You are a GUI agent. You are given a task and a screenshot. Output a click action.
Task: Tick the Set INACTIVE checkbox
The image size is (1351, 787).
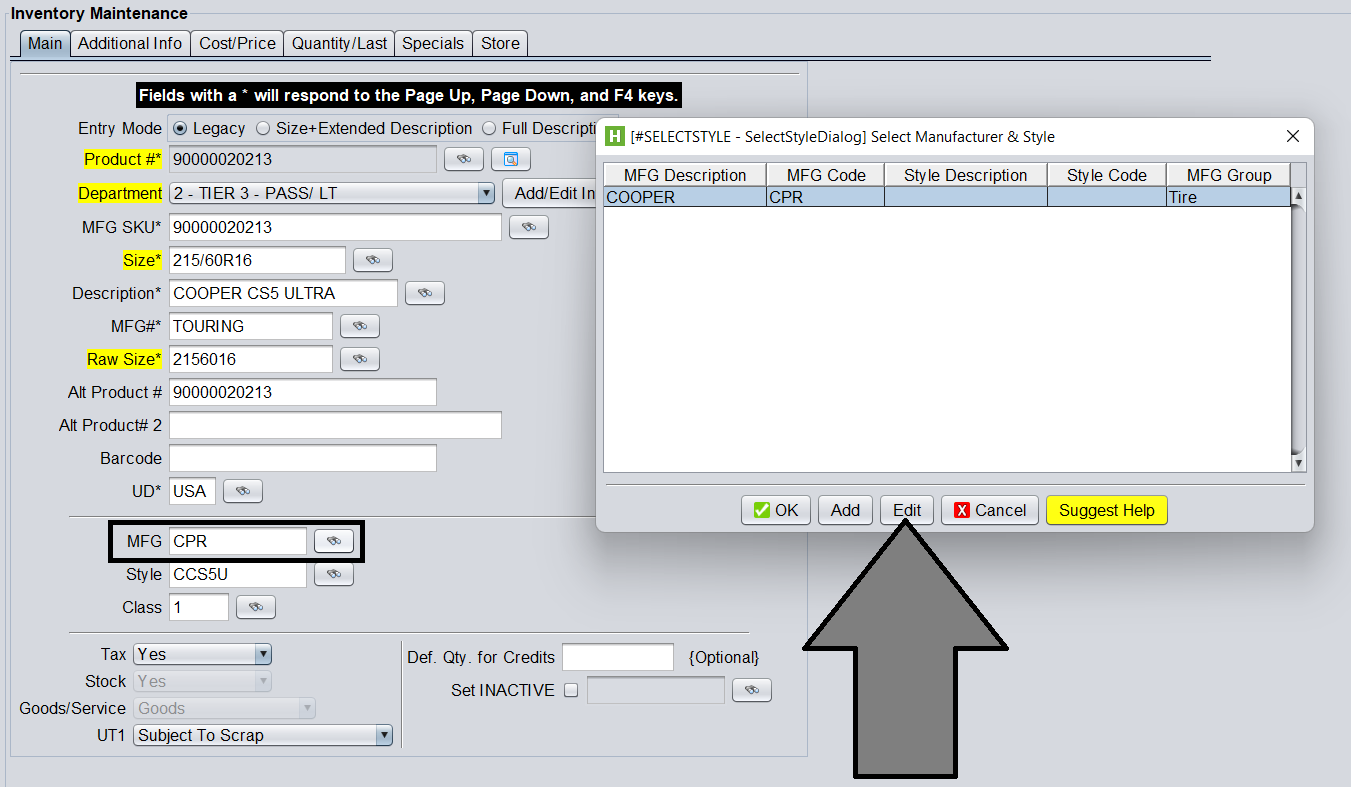click(571, 690)
